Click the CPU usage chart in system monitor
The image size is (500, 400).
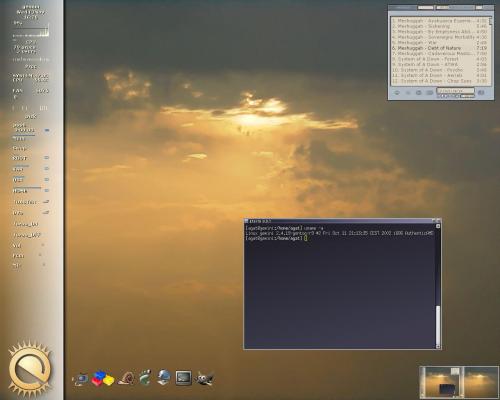[31, 31]
